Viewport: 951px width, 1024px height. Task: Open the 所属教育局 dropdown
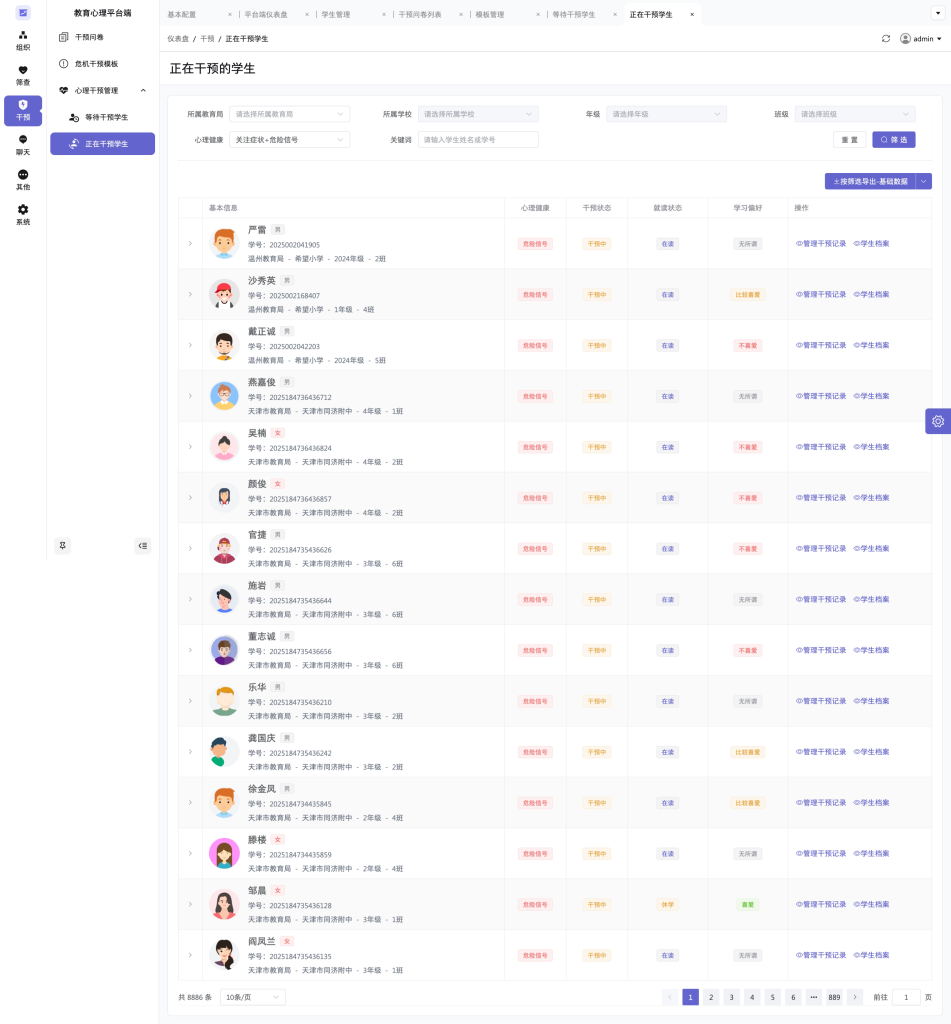[x=289, y=114]
